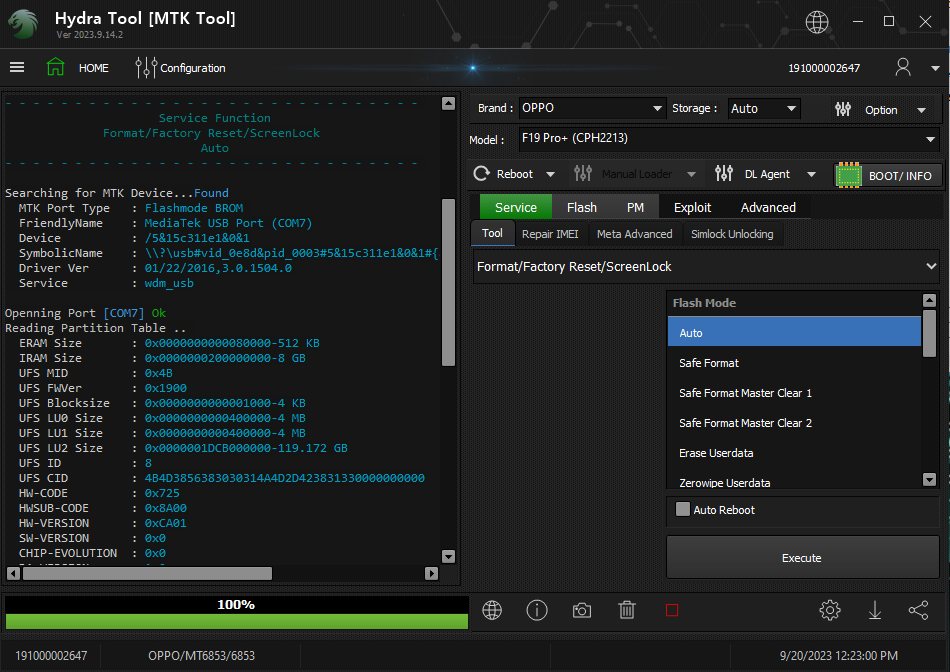Screen dimensions: 950x672
Task: Open the Model dropdown F19 Pro+
Action: [x=729, y=139]
